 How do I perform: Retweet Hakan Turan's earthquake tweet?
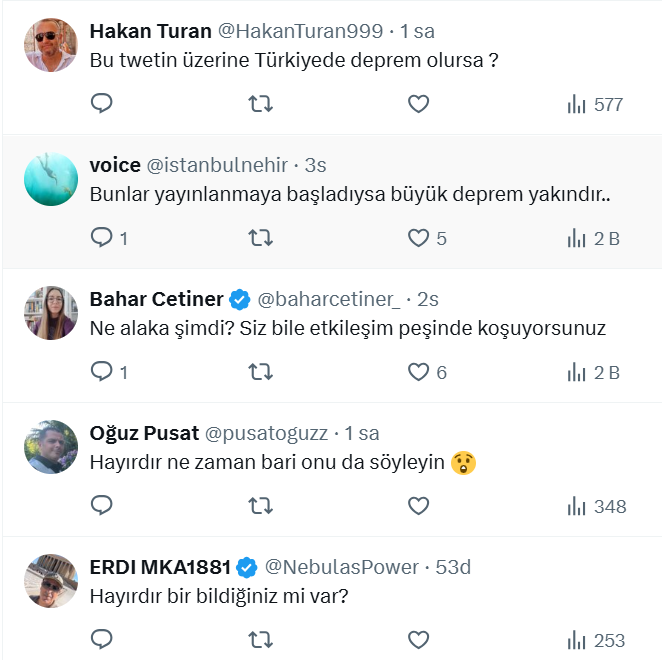260,104
